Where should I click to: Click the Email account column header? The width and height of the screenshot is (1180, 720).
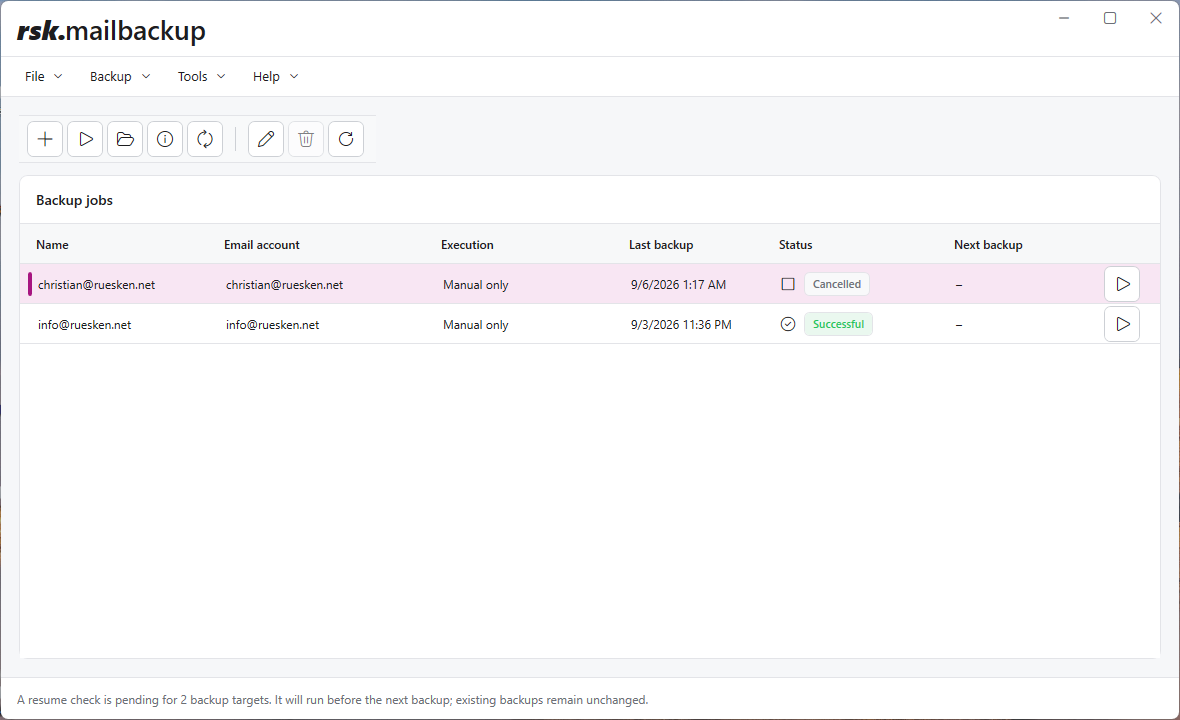261,245
